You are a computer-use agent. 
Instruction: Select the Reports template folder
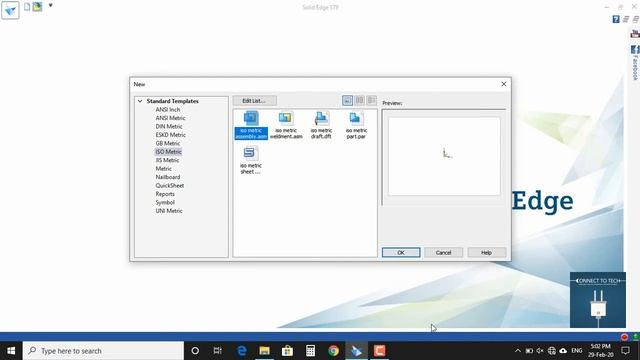point(165,194)
